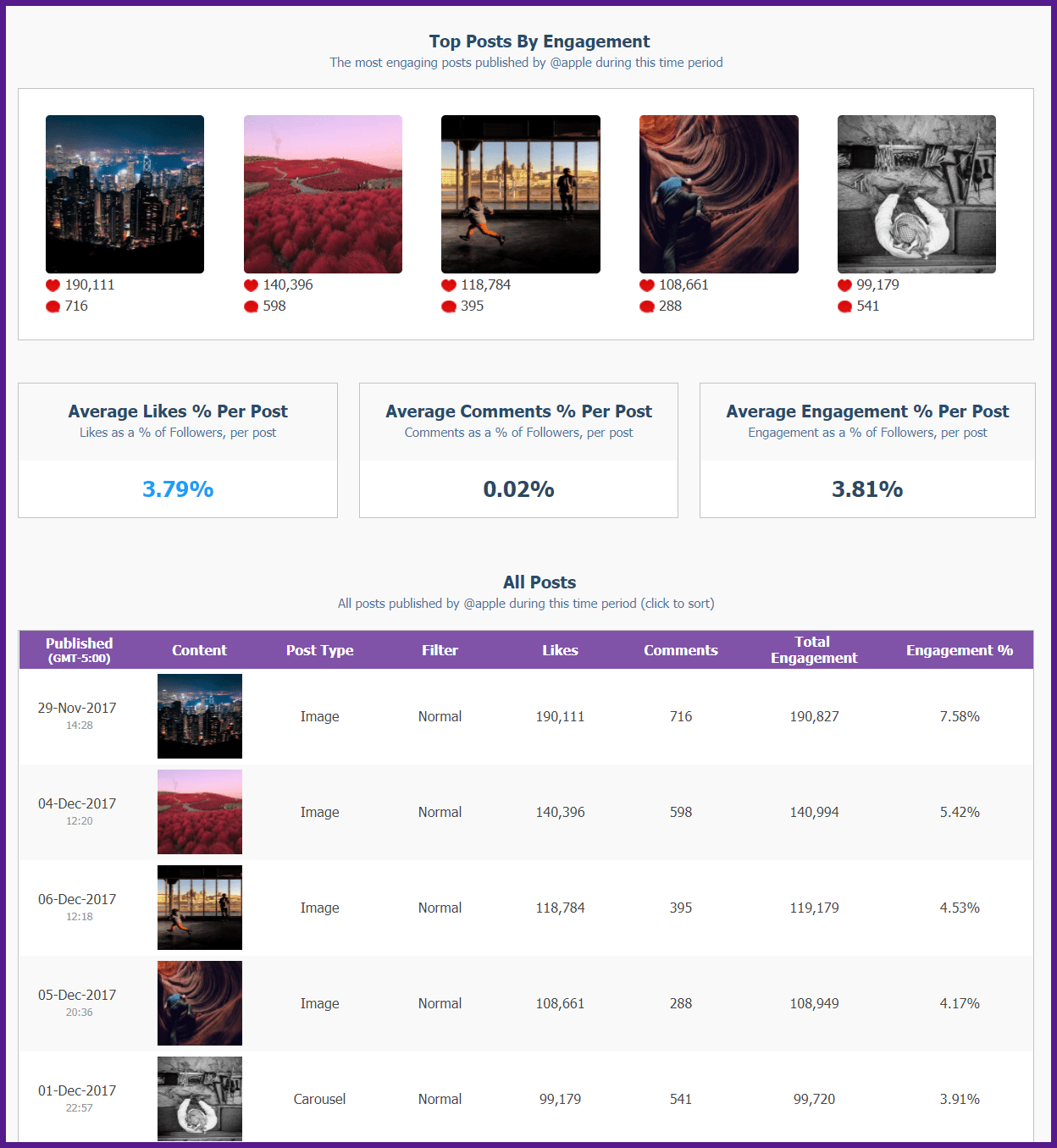Sort posts by Comments column header
This screenshot has width=1057, height=1148.
click(x=680, y=650)
